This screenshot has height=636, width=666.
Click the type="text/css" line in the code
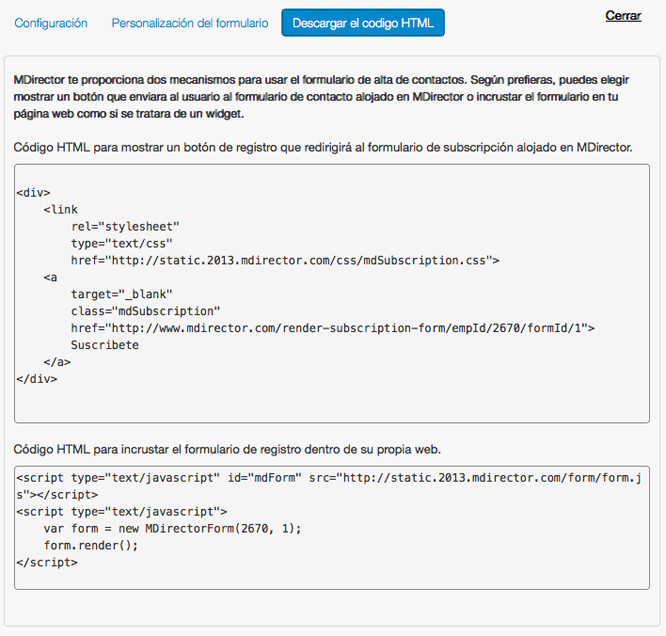[x=122, y=243]
